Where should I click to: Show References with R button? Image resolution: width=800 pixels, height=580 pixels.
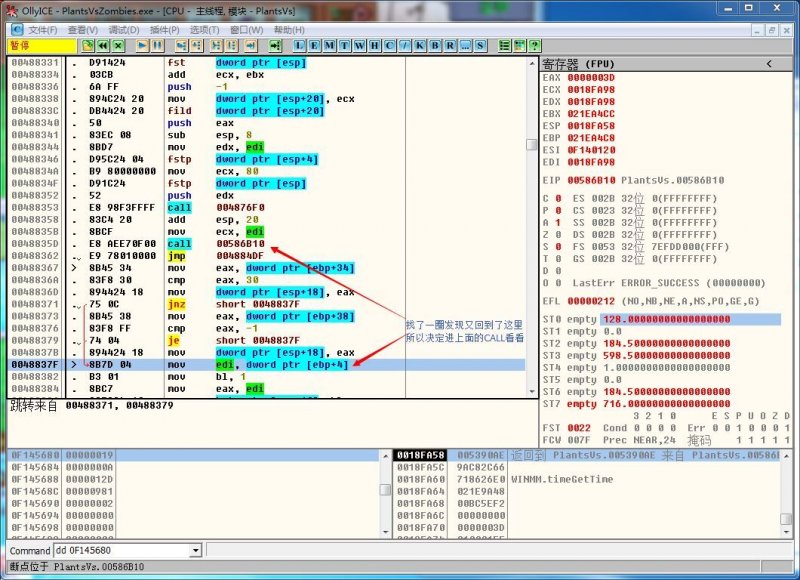(450, 46)
